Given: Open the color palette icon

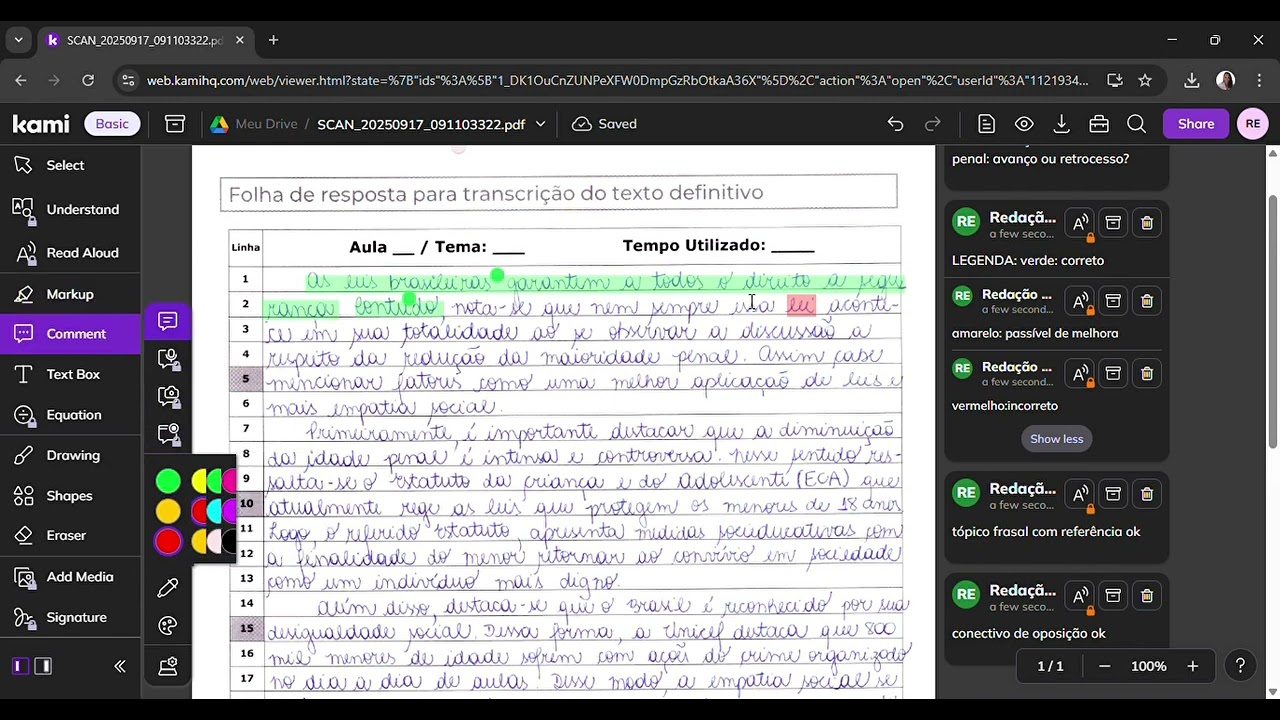Looking at the screenshot, I should point(168,627).
